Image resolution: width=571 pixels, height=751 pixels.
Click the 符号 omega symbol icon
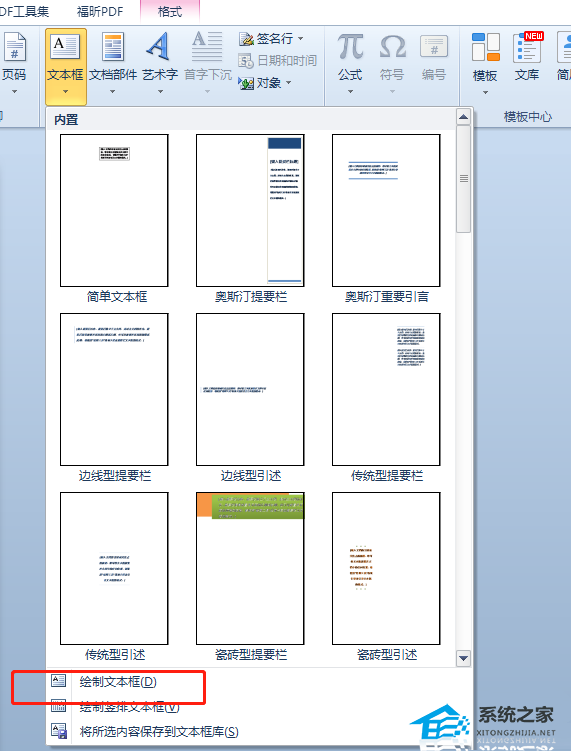pyautogui.click(x=393, y=47)
